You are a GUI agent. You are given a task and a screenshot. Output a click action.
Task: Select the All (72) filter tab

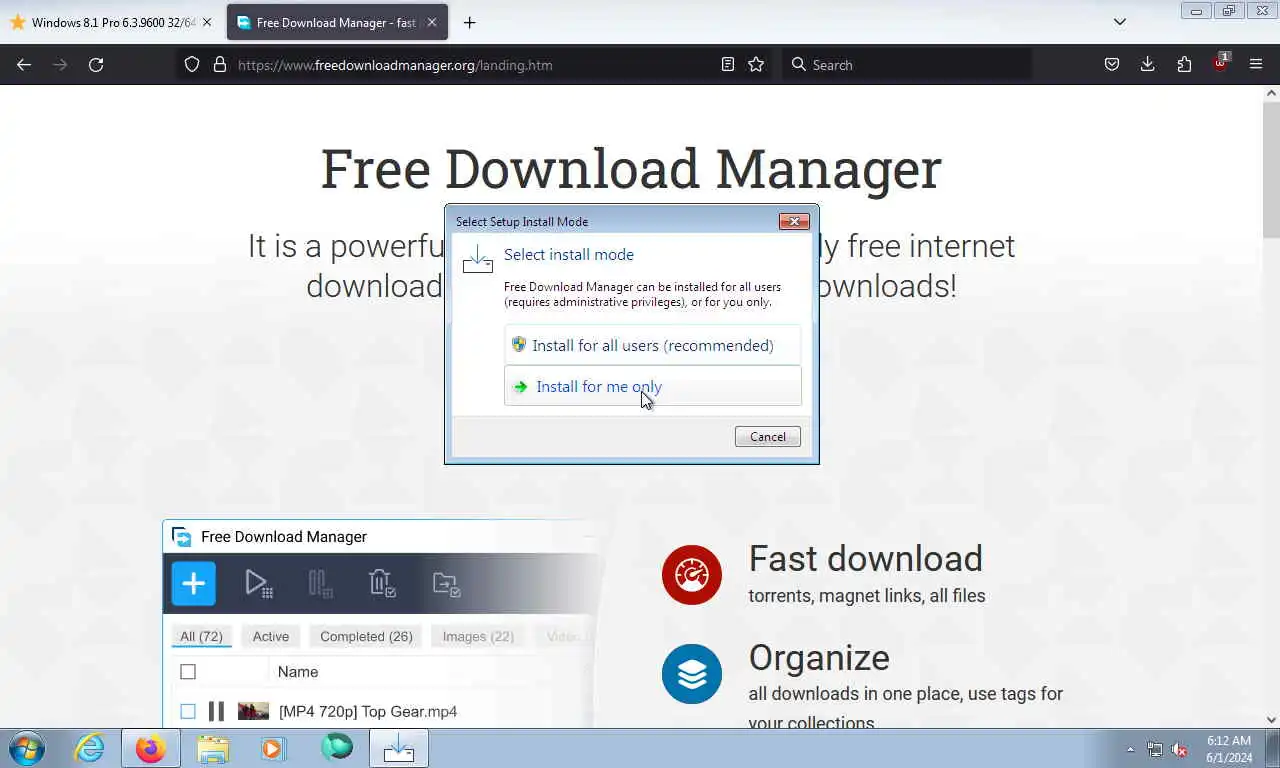tap(201, 636)
